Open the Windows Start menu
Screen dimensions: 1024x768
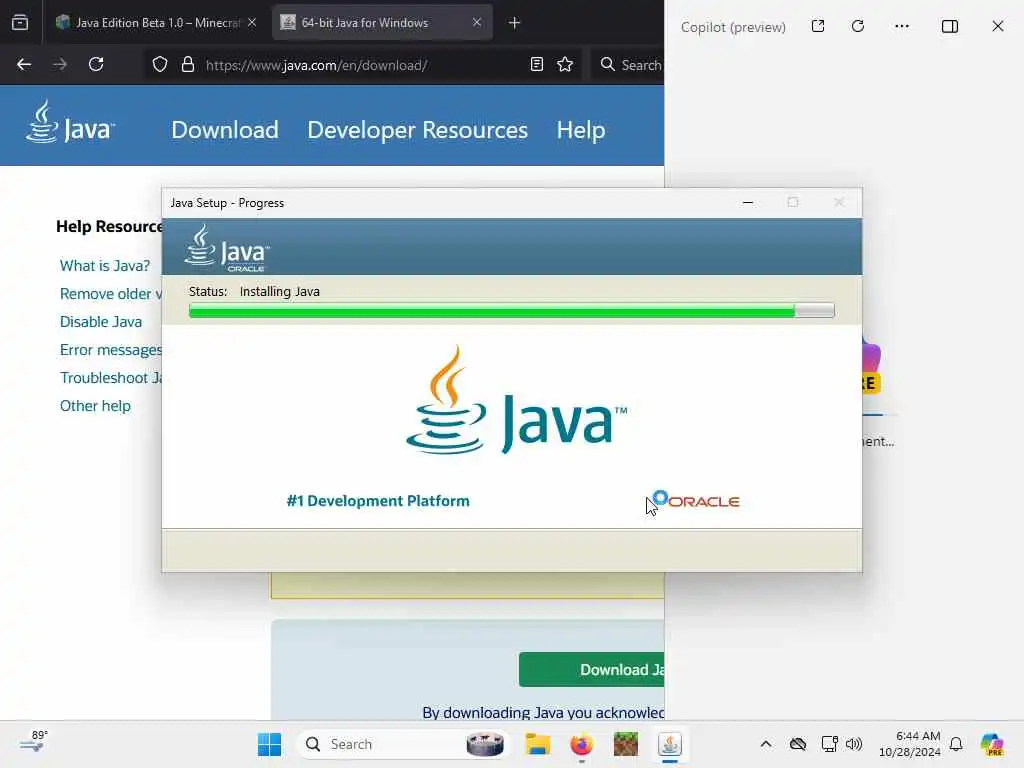coord(269,744)
